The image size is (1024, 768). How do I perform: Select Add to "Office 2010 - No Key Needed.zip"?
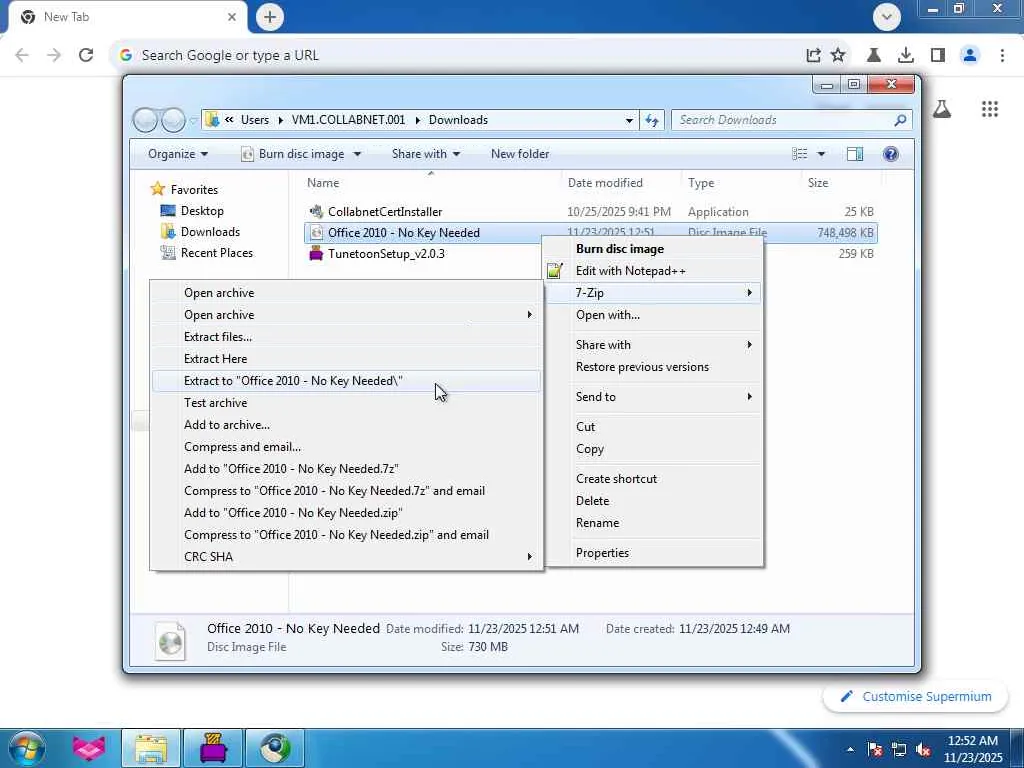tap(347, 513)
